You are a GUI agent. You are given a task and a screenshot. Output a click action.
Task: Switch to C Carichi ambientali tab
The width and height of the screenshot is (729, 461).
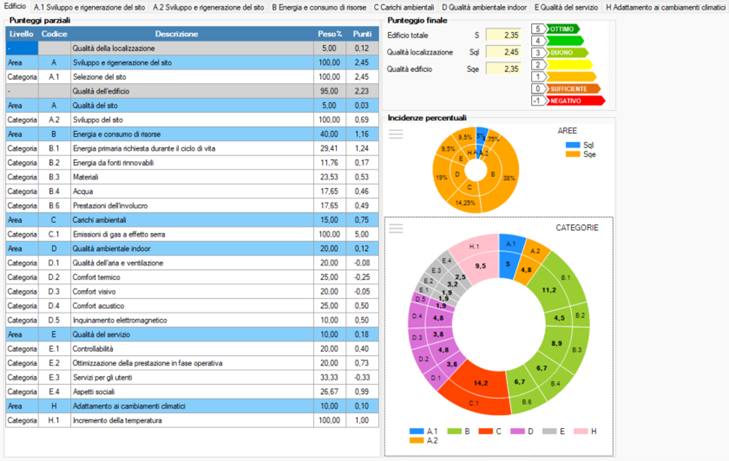(404, 7)
